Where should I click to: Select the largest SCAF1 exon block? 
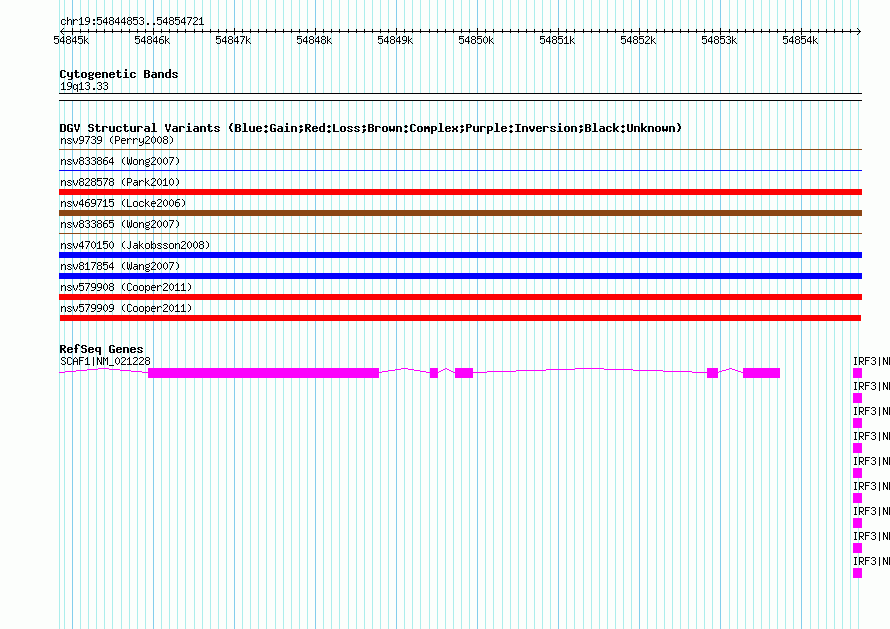coord(263,373)
